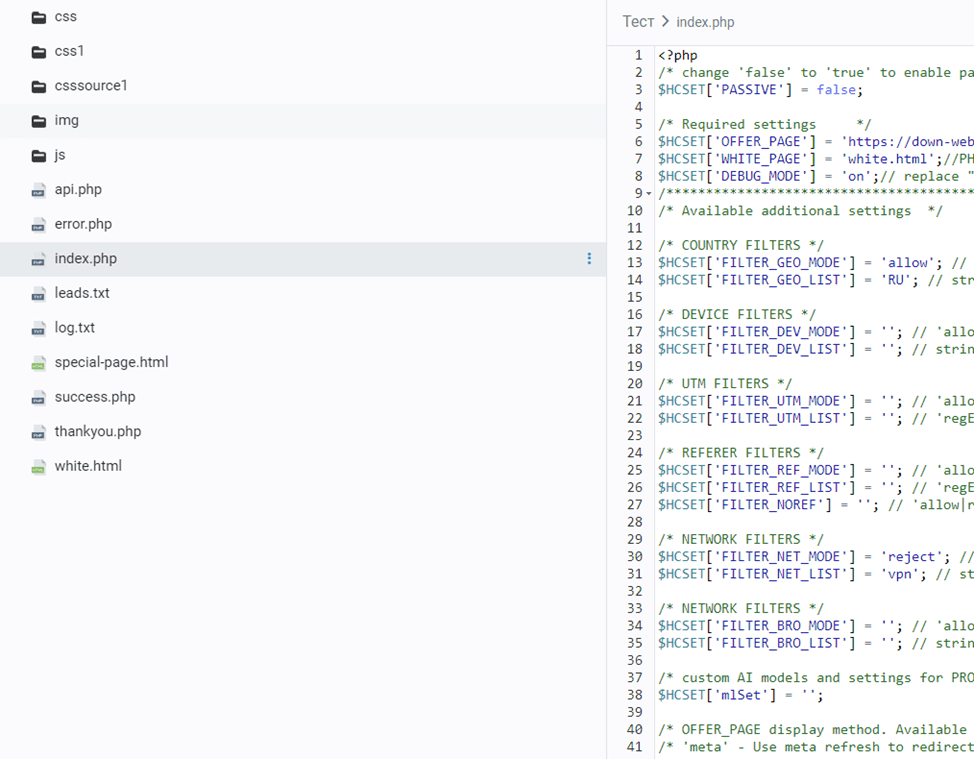Click the css1 folder icon
The image size is (974, 759).
tap(39, 52)
